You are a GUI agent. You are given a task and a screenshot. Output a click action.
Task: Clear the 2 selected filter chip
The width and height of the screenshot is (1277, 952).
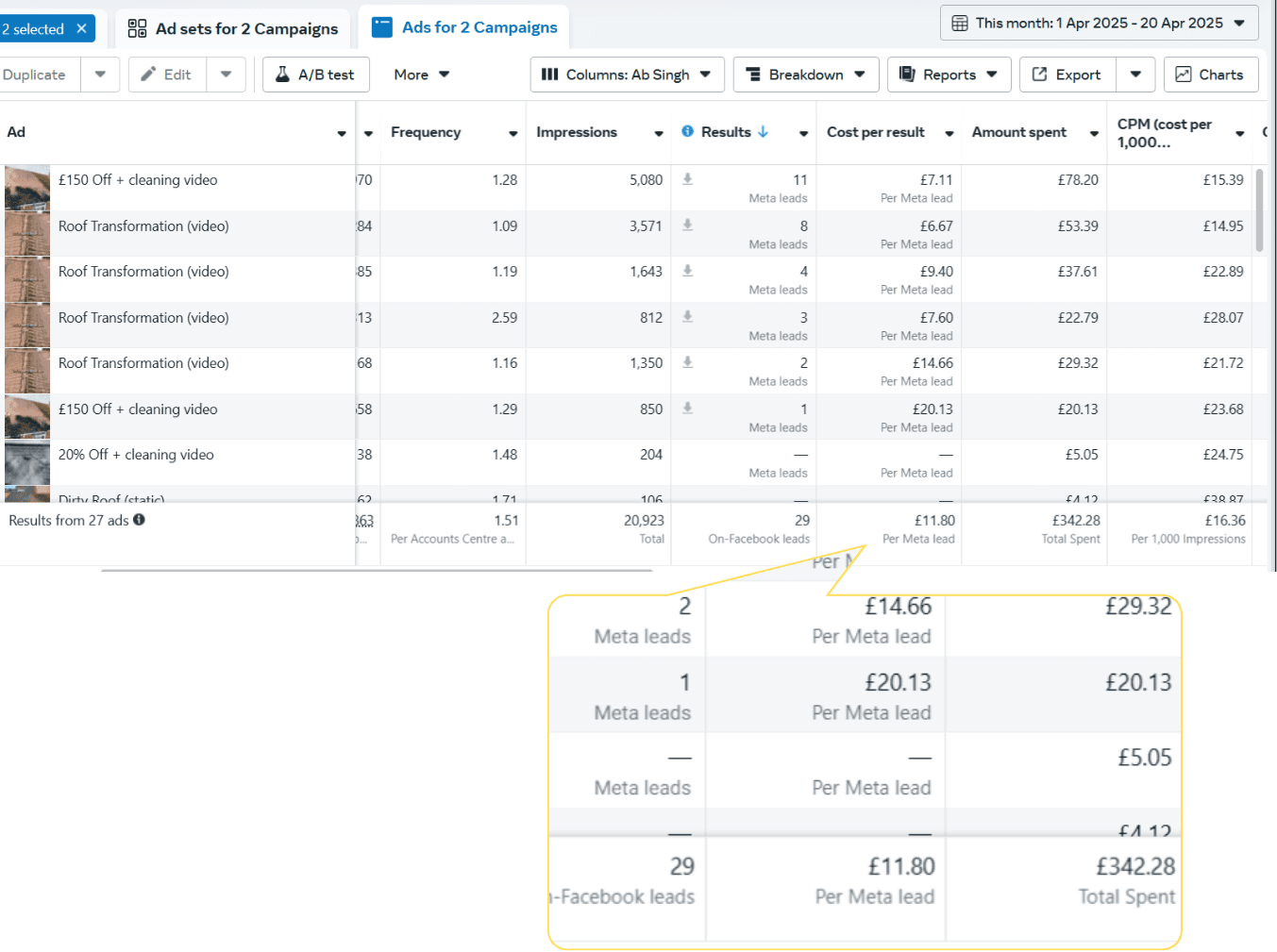(x=81, y=28)
